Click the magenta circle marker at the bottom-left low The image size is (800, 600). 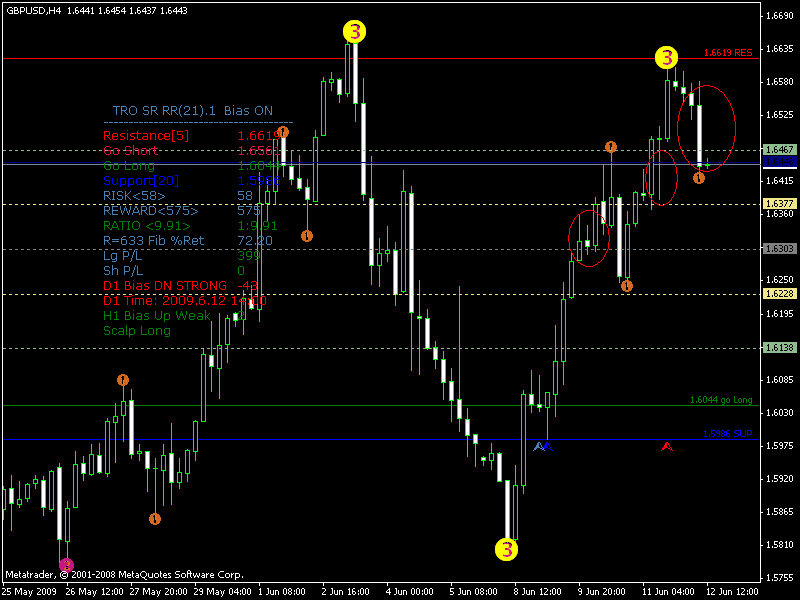tap(66, 564)
